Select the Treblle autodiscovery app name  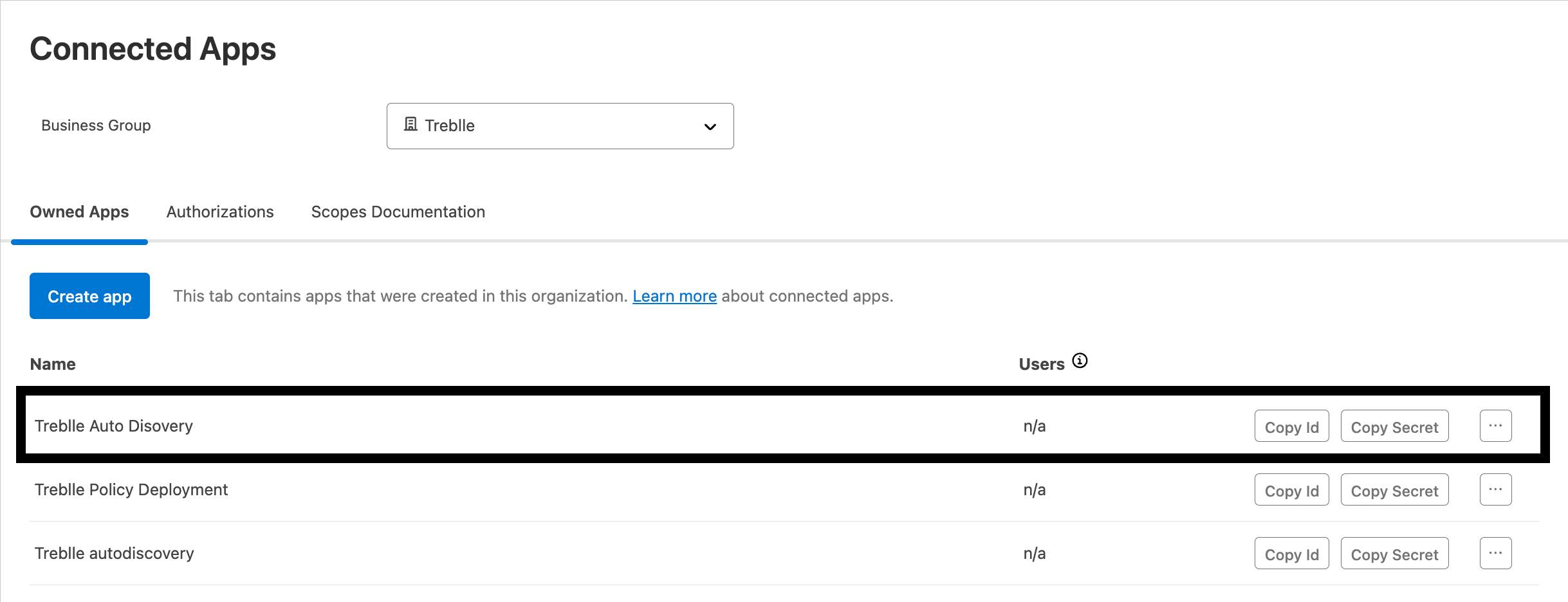tap(115, 553)
